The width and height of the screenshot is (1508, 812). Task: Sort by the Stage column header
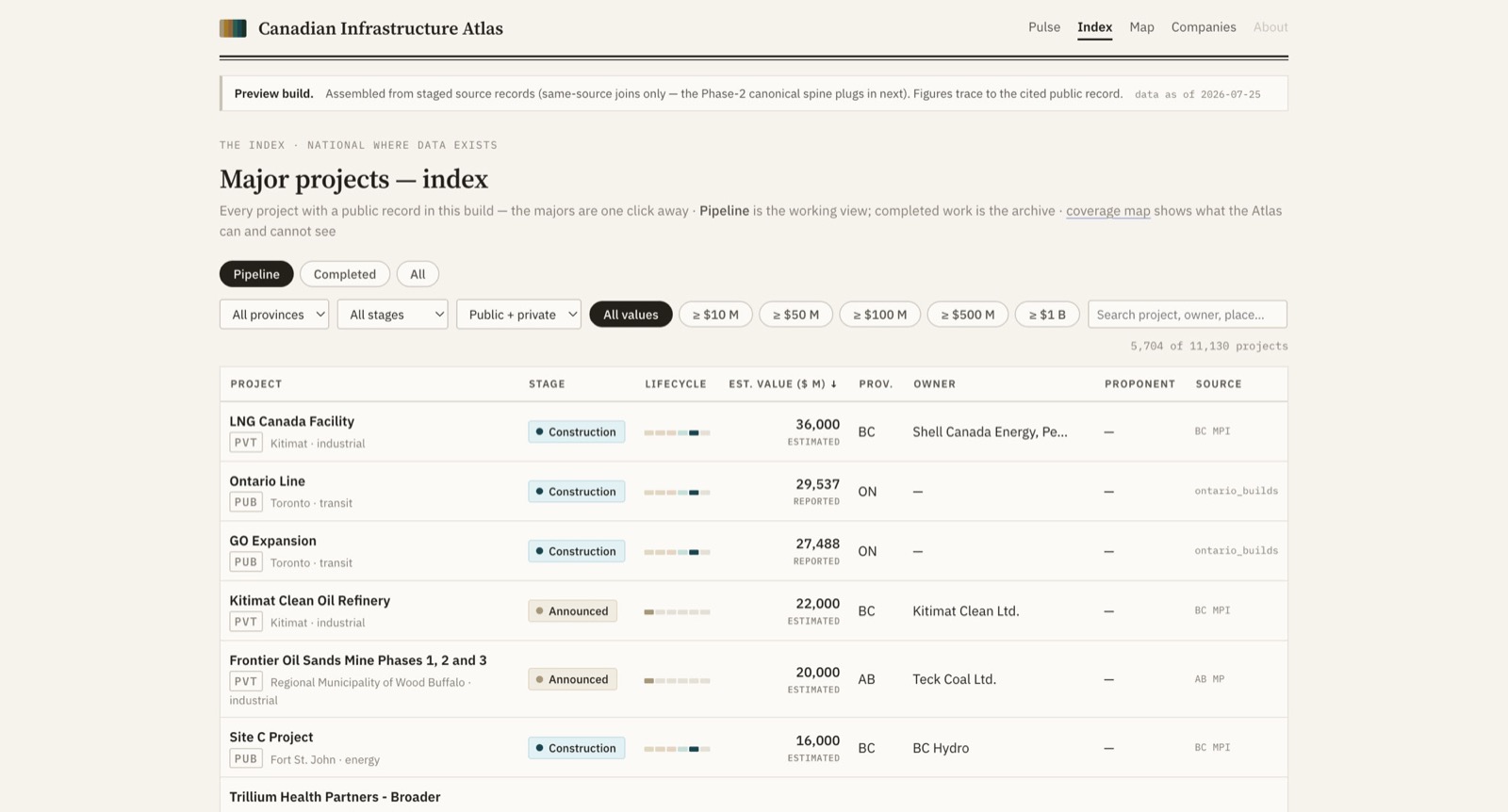[x=547, y=384]
